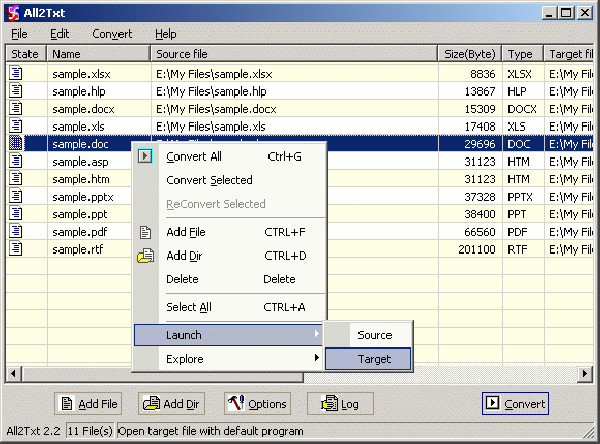The height and width of the screenshot is (444, 600).
Task: Click the bottom Convert button
Action: click(515, 404)
